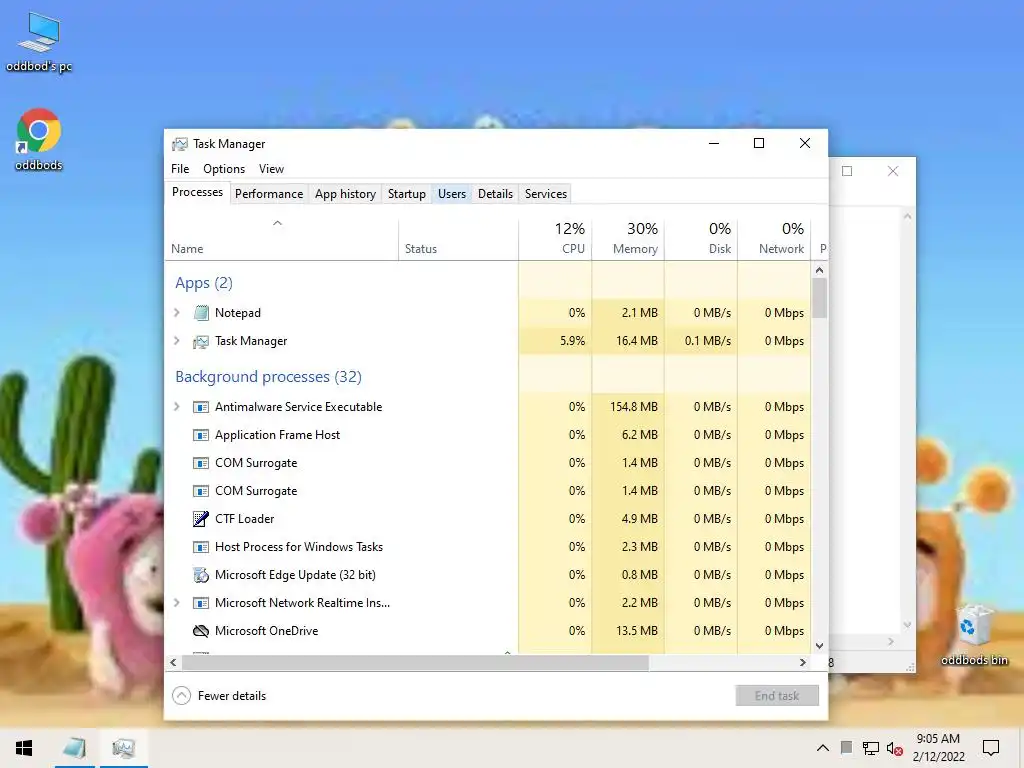Select Antimalware 154.8 MB memory cell

pyautogui.click(x=628, y=407)
